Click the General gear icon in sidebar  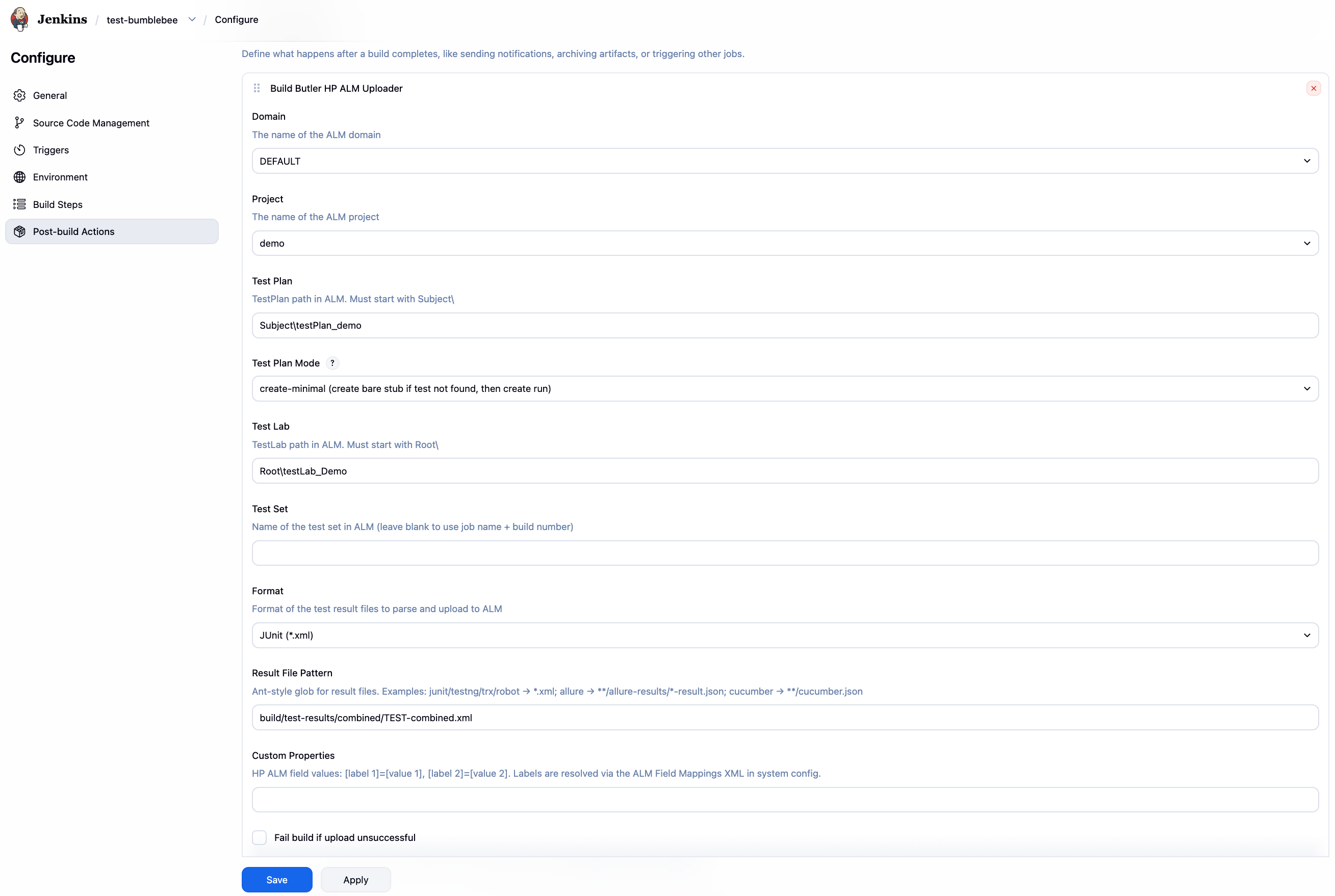tap(20, 95)
